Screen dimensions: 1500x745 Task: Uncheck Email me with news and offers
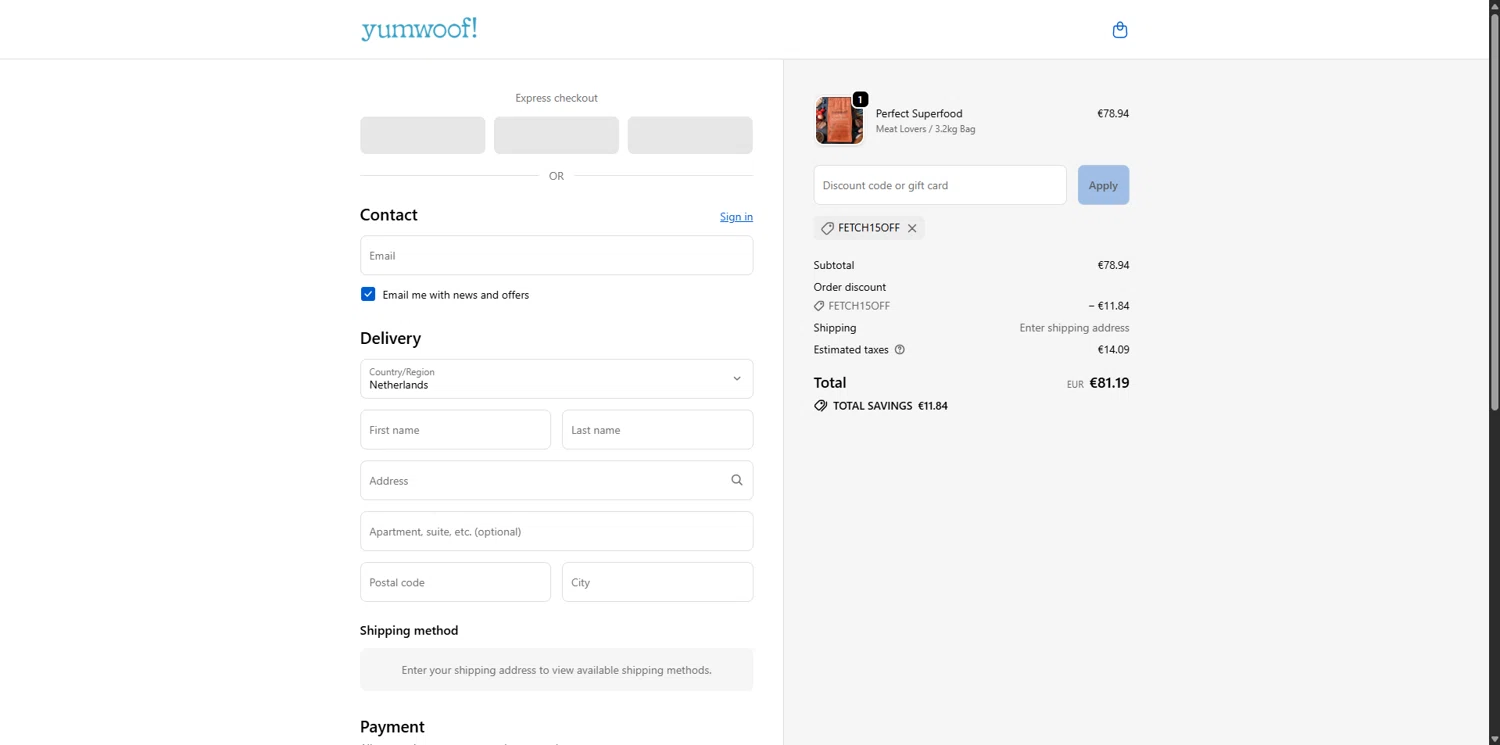(368, 294)
